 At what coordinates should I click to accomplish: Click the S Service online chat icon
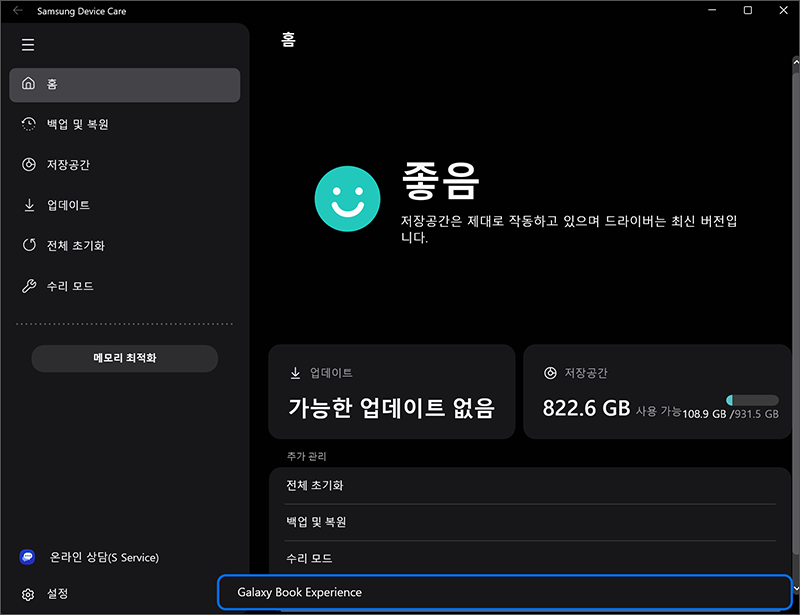click(28, 557)
